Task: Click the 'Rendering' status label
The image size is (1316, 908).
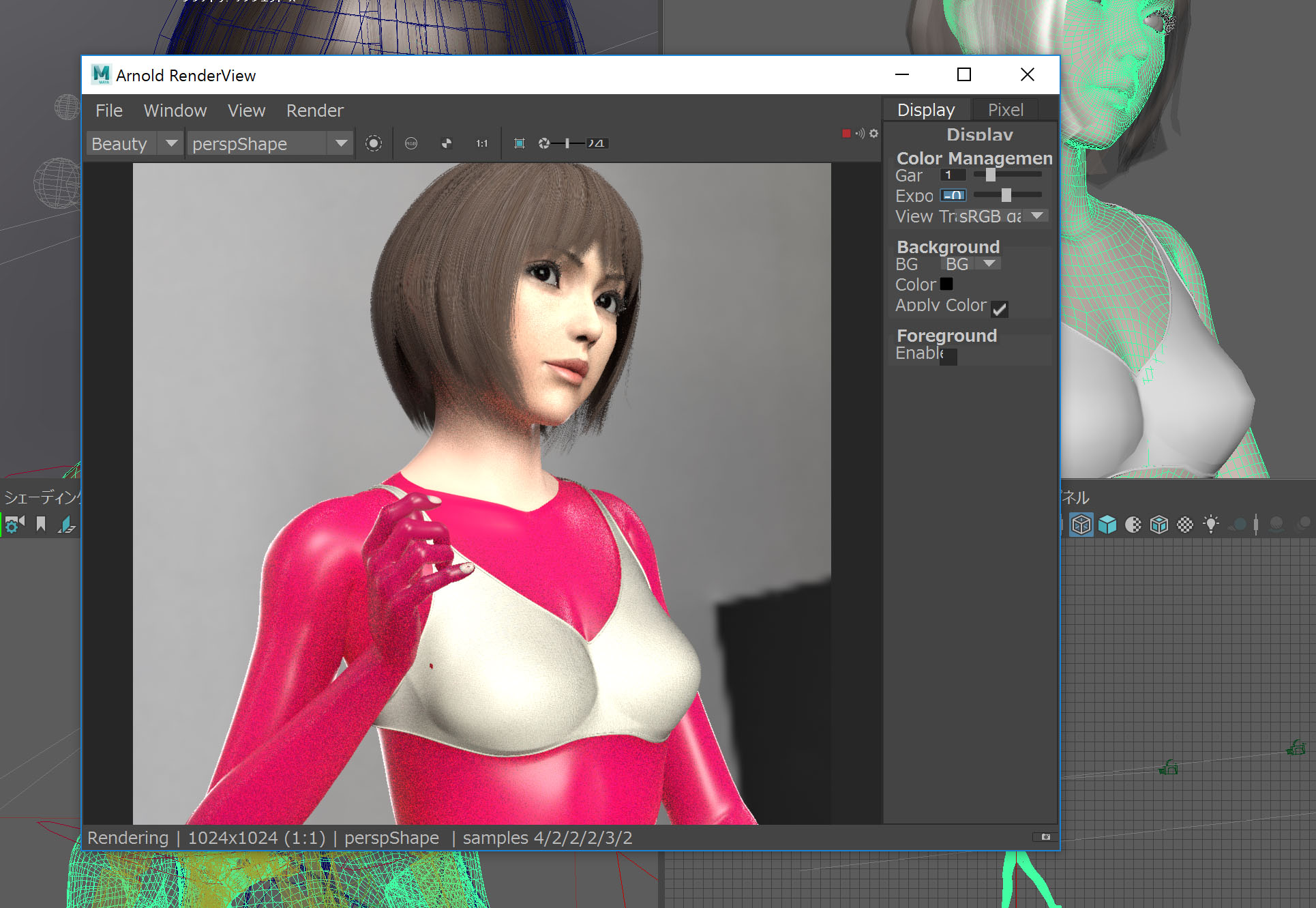Action: 128,838
